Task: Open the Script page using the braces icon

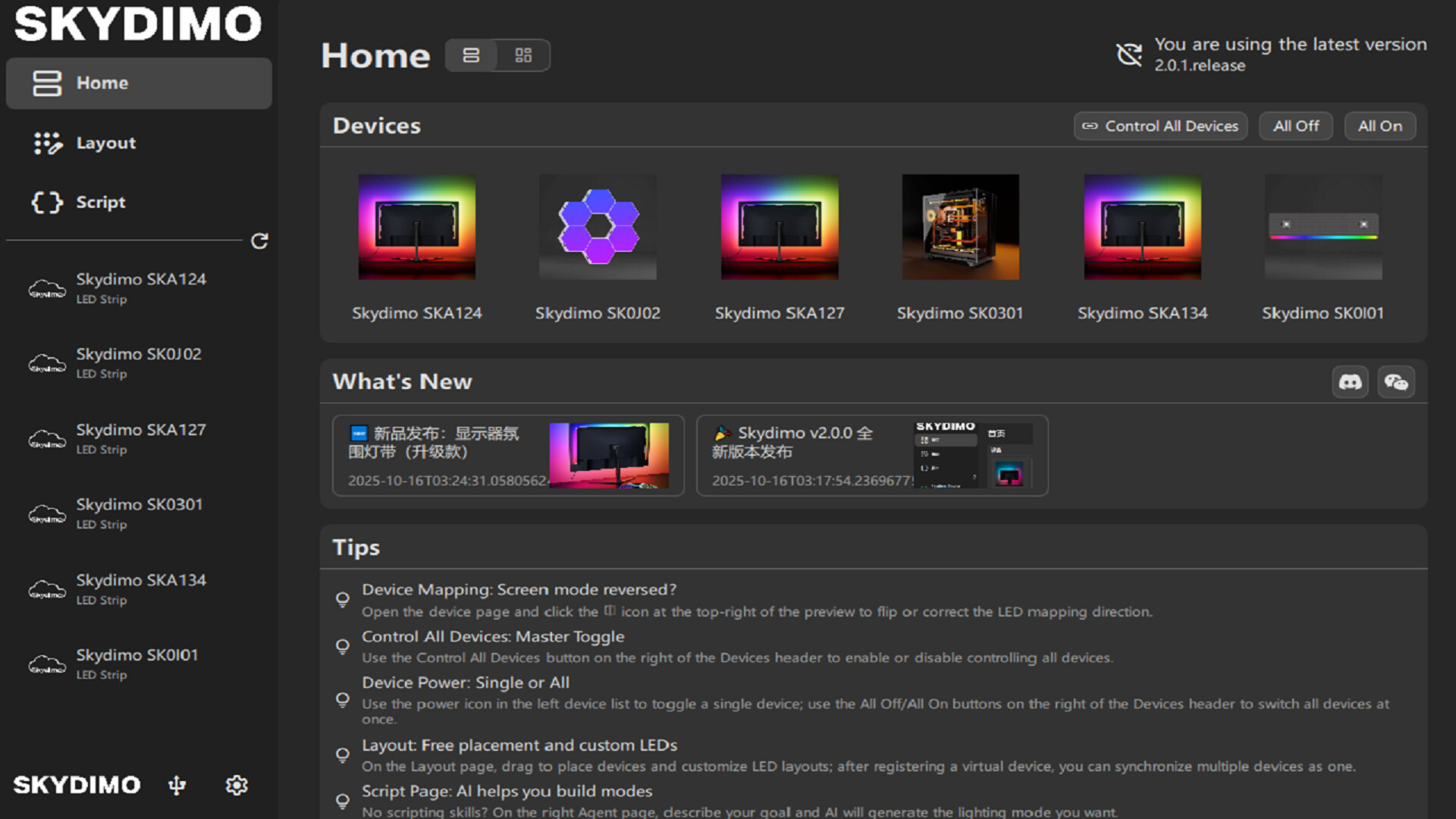Action: [x=45, y=202]
